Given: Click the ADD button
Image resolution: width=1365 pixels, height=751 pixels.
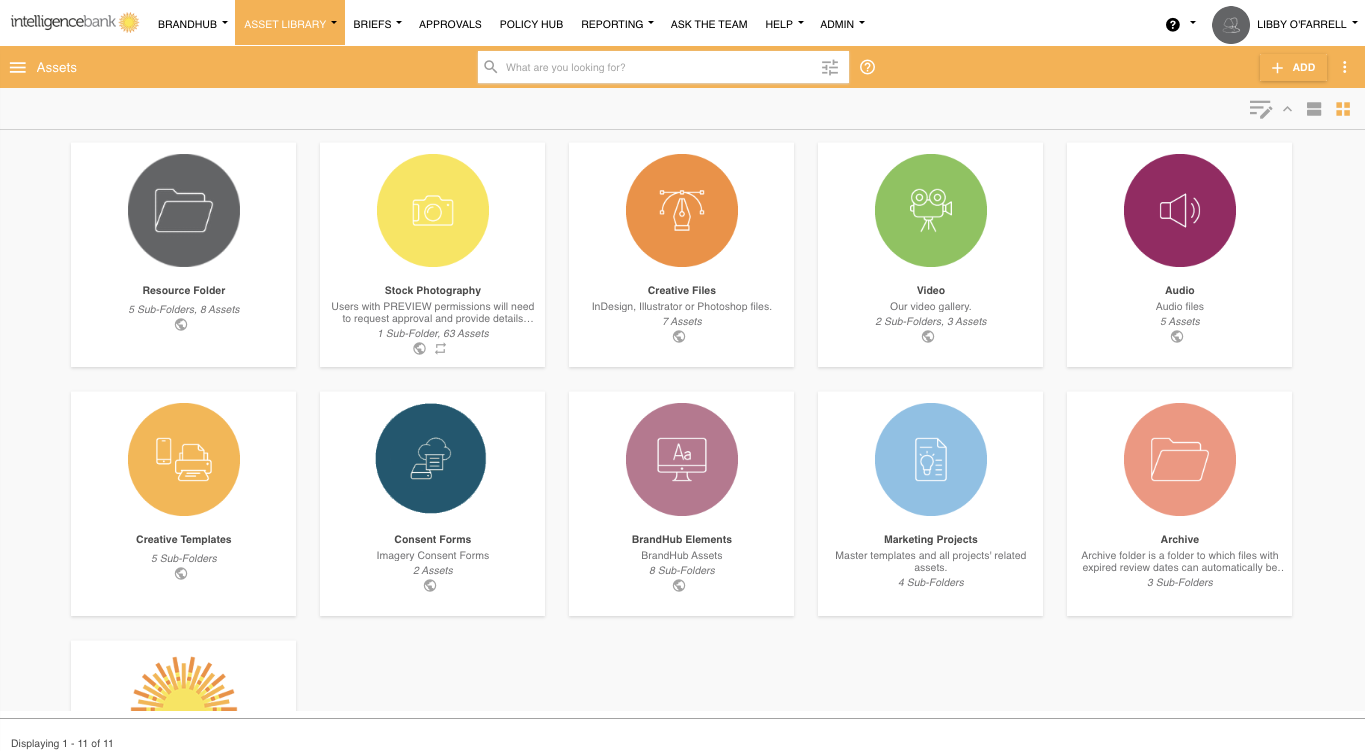Looking at the screenshot, I should [x=1293, y=67].
